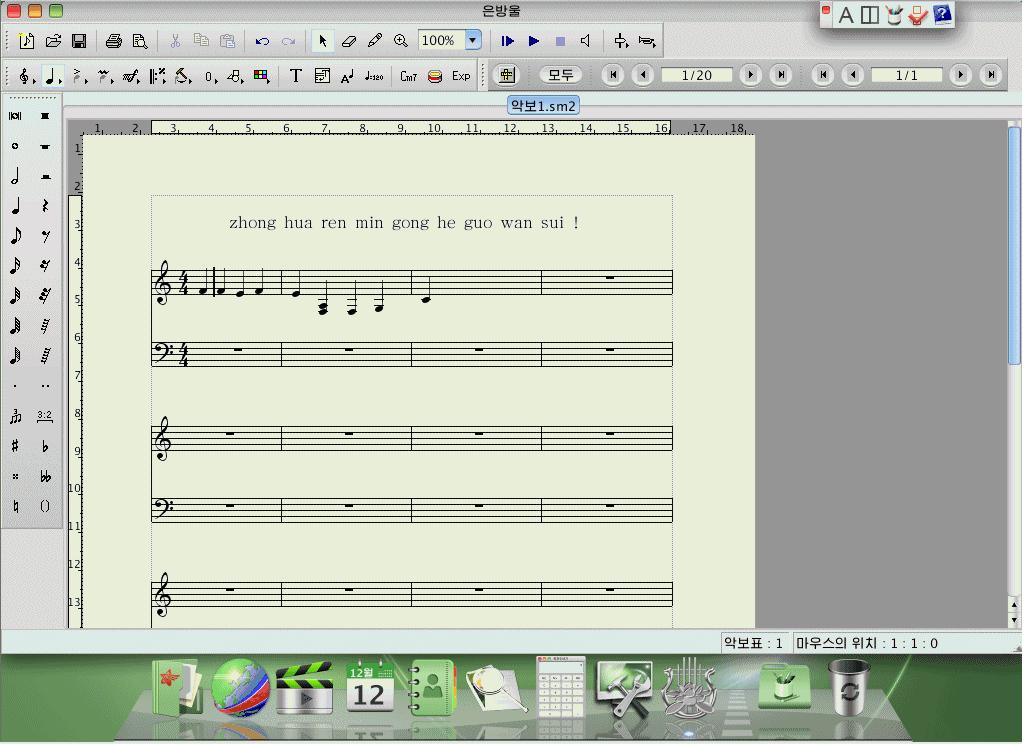The width and height of the screenshot is (1022, 744).
Task: Choose the quarter rest symbol
Action: tap(45, 206)
